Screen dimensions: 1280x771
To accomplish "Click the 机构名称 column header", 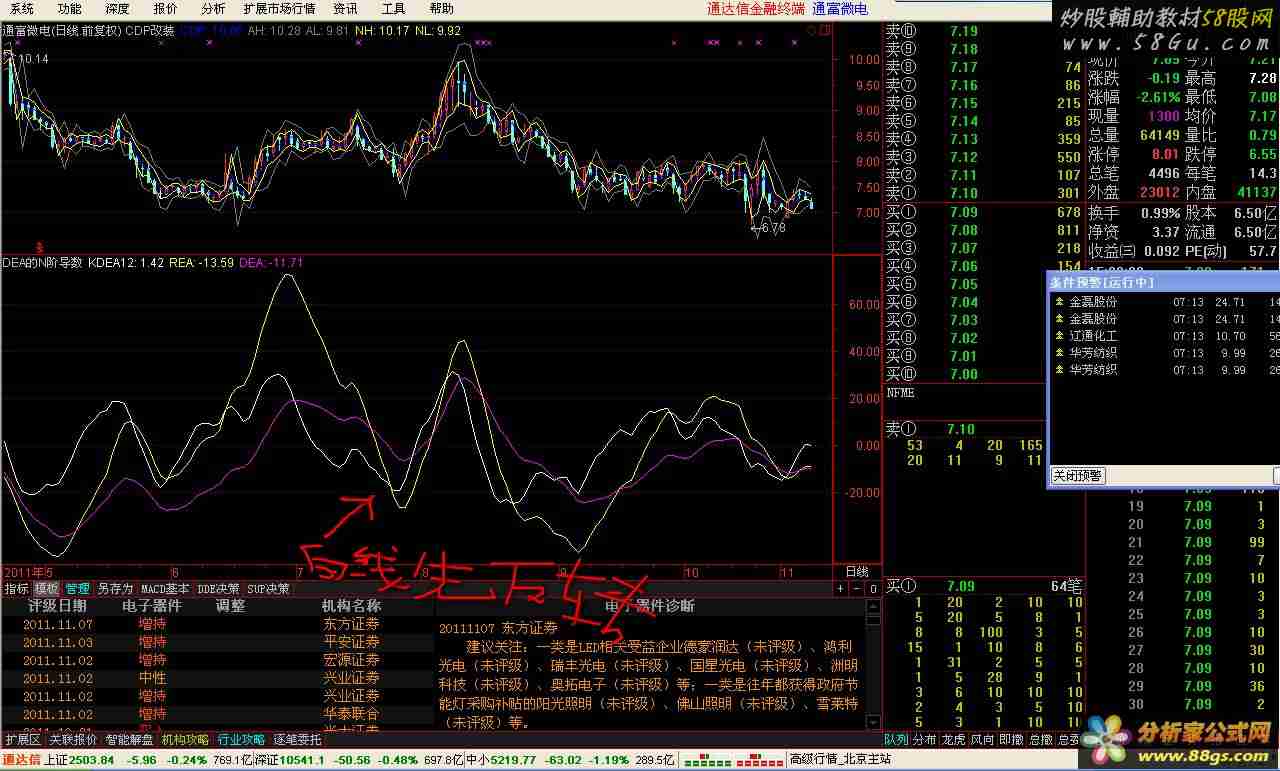I will 351,606.
